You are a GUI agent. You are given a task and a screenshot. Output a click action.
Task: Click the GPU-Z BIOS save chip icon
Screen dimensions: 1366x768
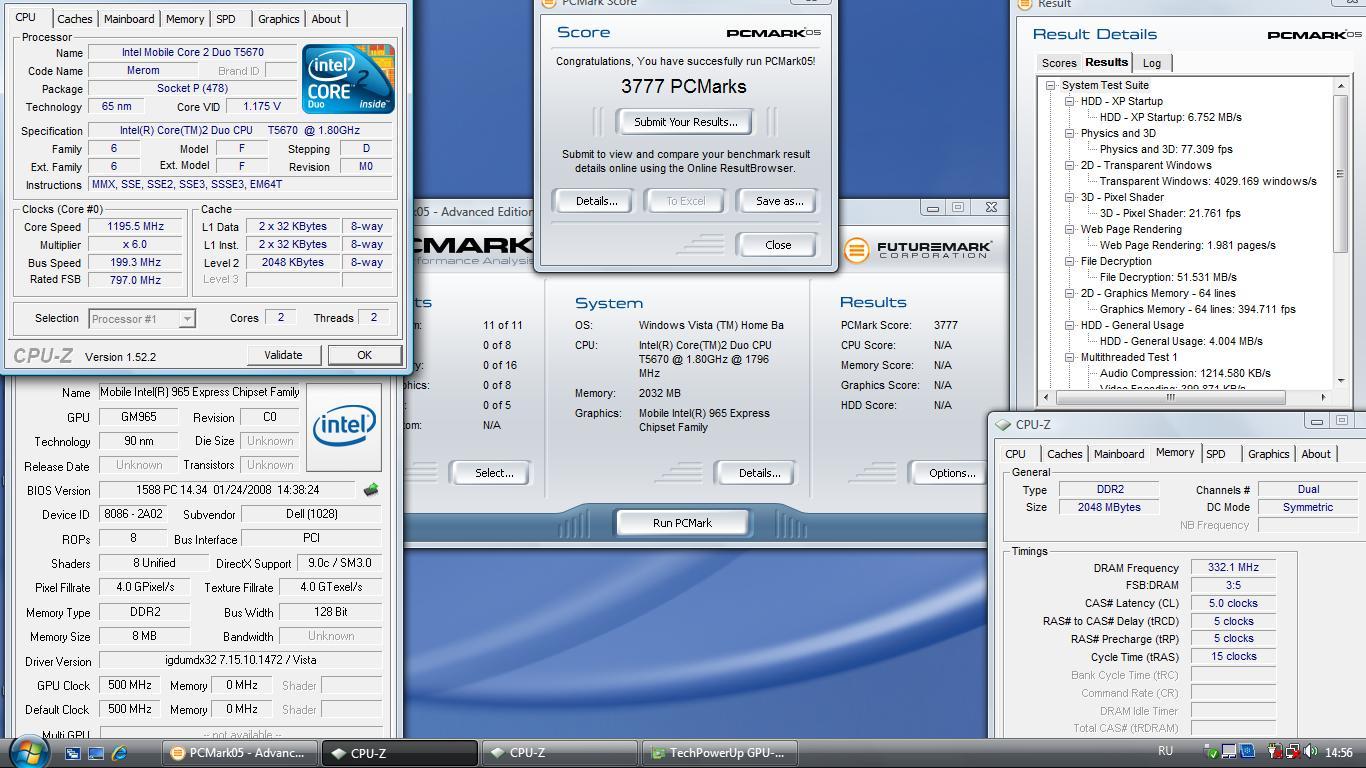[x=370, y=490]
